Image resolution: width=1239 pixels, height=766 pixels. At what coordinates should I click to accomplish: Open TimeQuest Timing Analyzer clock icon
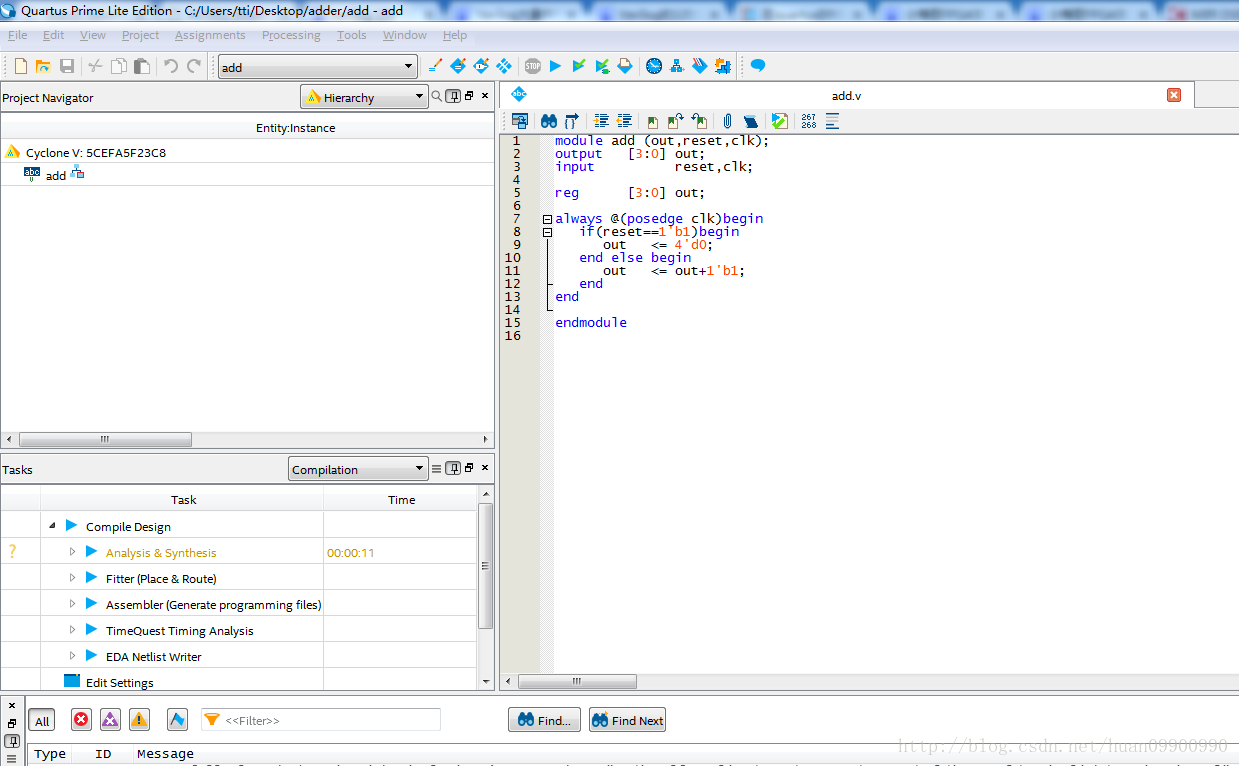click(654, 66)
